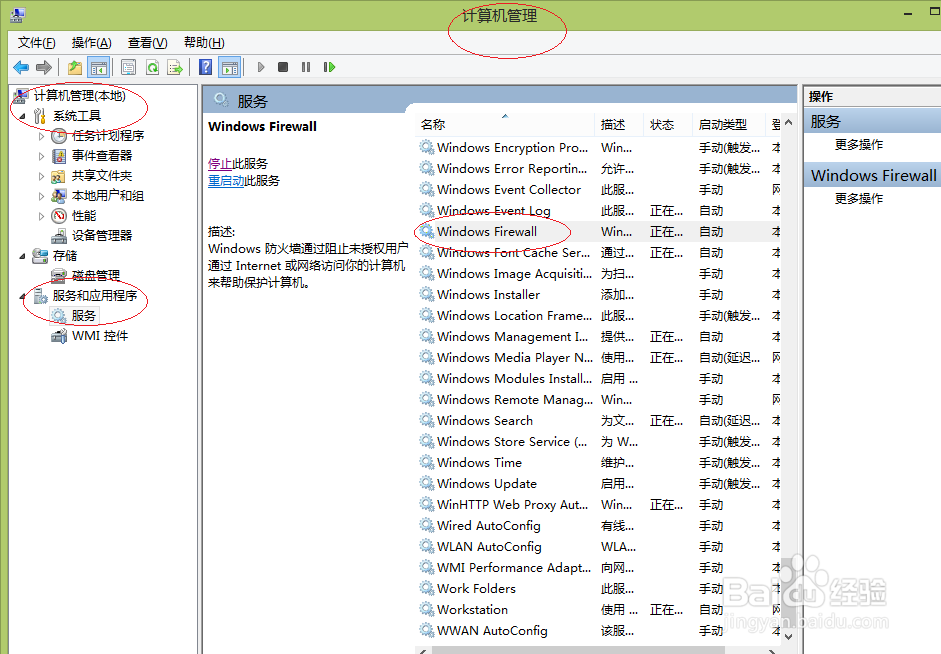Click the Start Service play icon
Image resolution: width=941 pixels, height=654 pixels.
[260, 67]
